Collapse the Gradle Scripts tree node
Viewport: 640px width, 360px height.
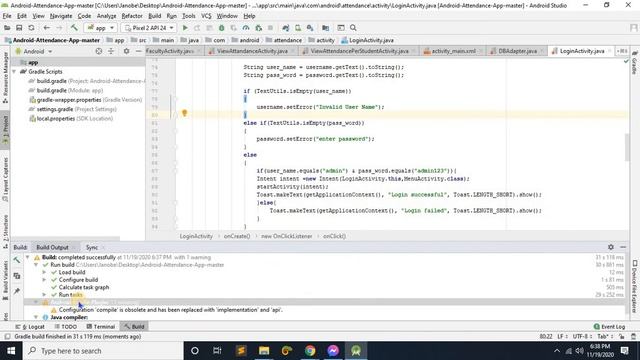pyautogui.click(x=15, y=71)
